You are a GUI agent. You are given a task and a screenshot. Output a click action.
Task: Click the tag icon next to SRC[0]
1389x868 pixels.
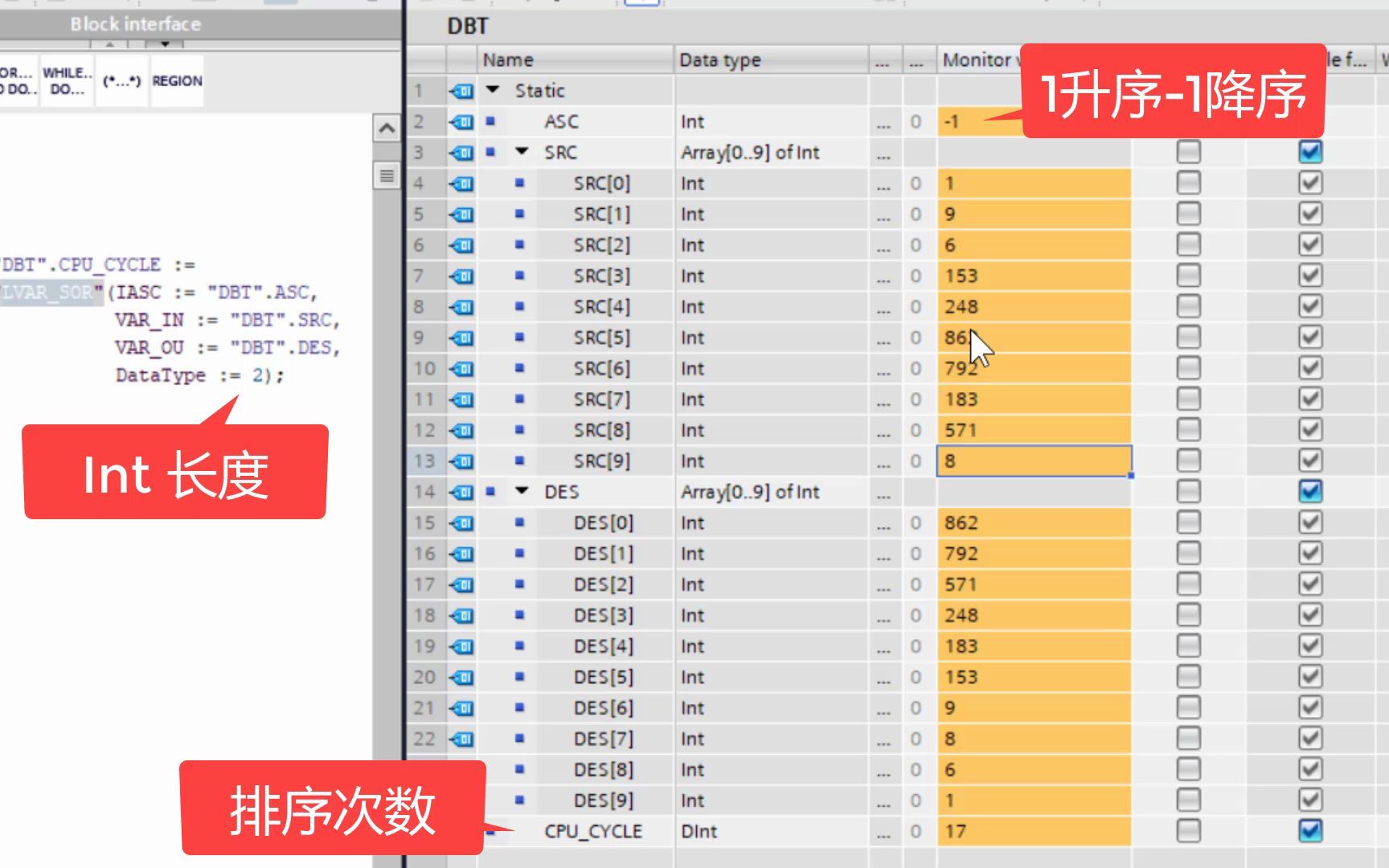tap(462, 182)
